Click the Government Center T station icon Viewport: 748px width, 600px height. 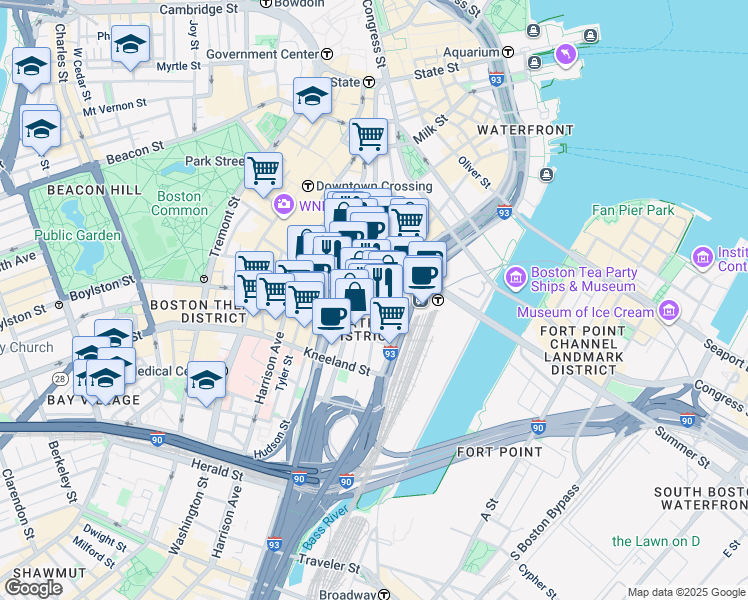click(x=327, y=54)
